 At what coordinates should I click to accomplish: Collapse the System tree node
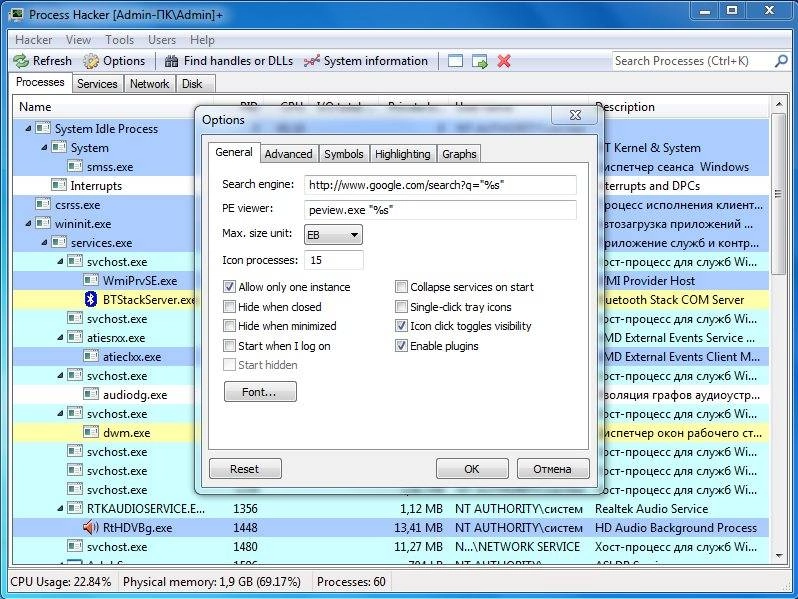44,148
